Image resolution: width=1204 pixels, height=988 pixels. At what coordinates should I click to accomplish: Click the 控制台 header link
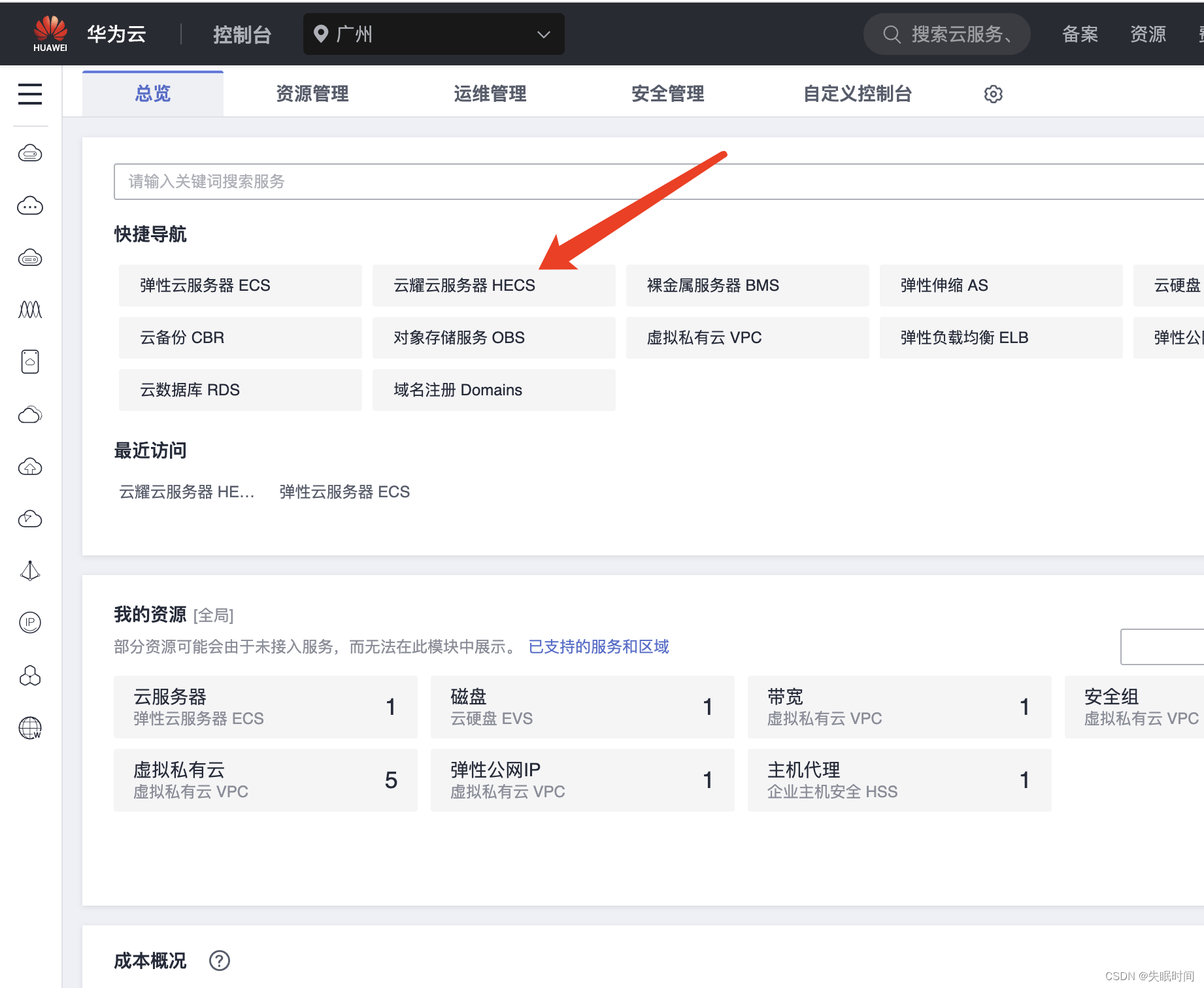[x=242, y=35]
